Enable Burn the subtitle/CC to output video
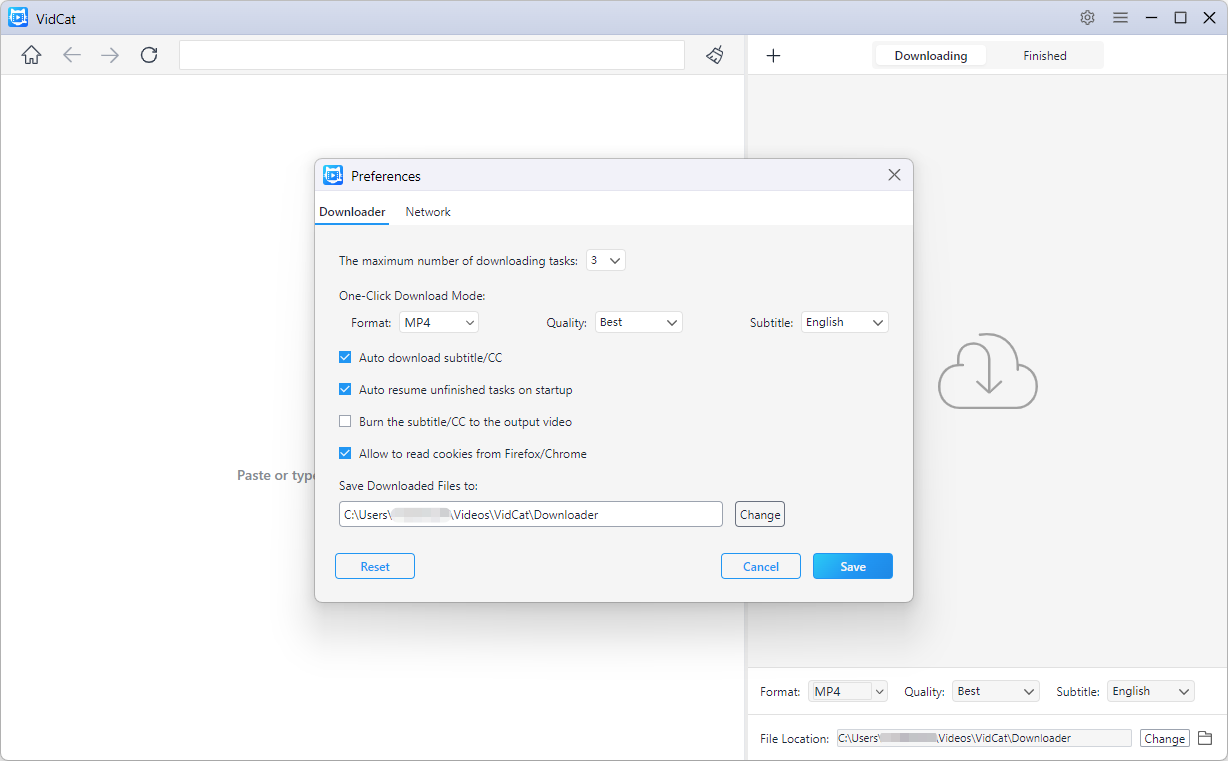The image size is (1228, 761). 345,421
